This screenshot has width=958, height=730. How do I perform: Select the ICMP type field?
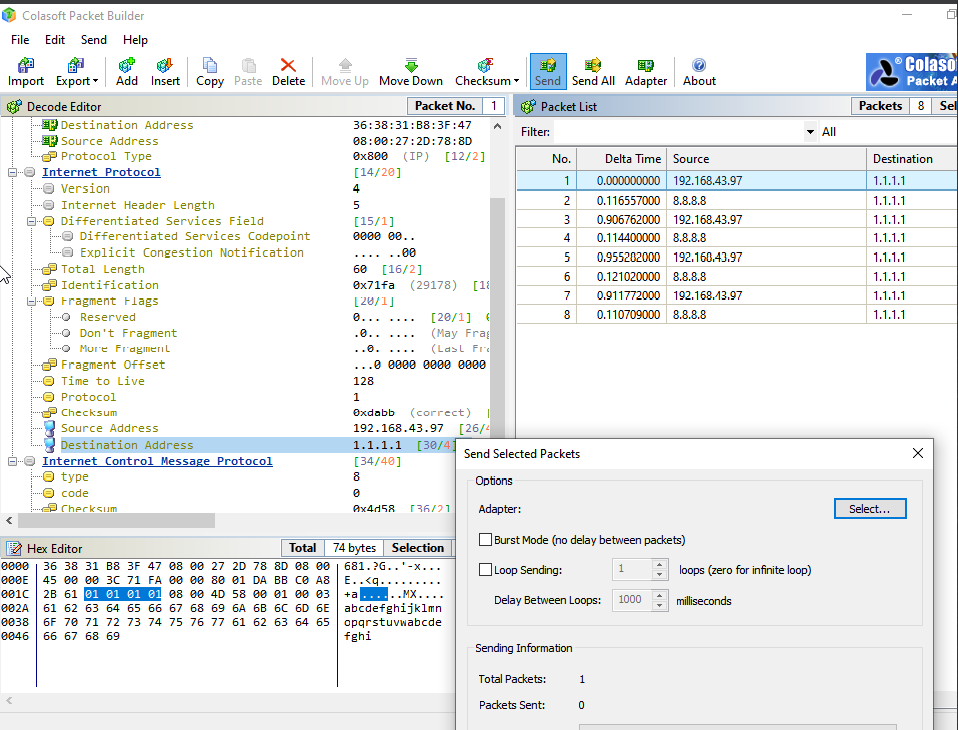[x=75, y=476]
